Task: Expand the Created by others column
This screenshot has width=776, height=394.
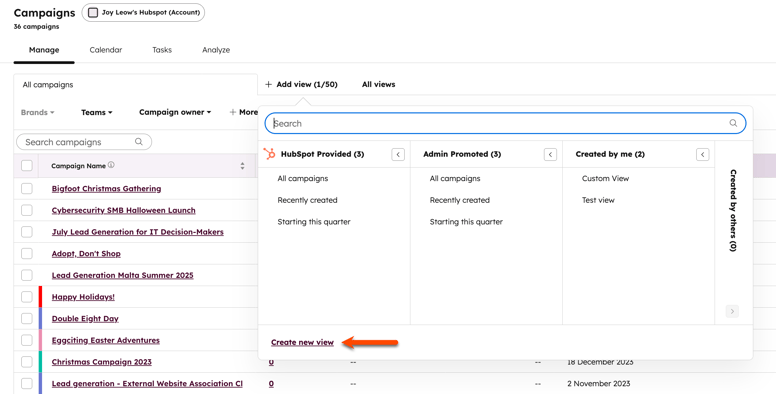Action: click(x=733, y=210)
